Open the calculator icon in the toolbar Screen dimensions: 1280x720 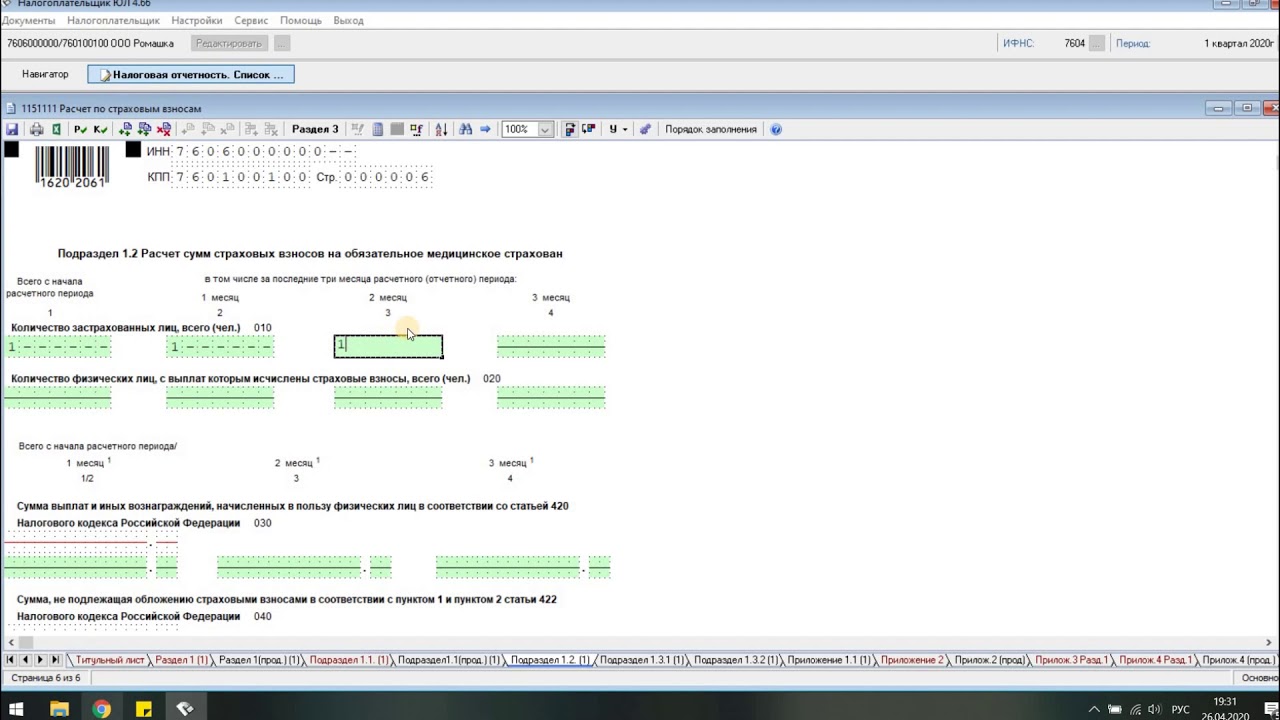(x=378, y=129)
